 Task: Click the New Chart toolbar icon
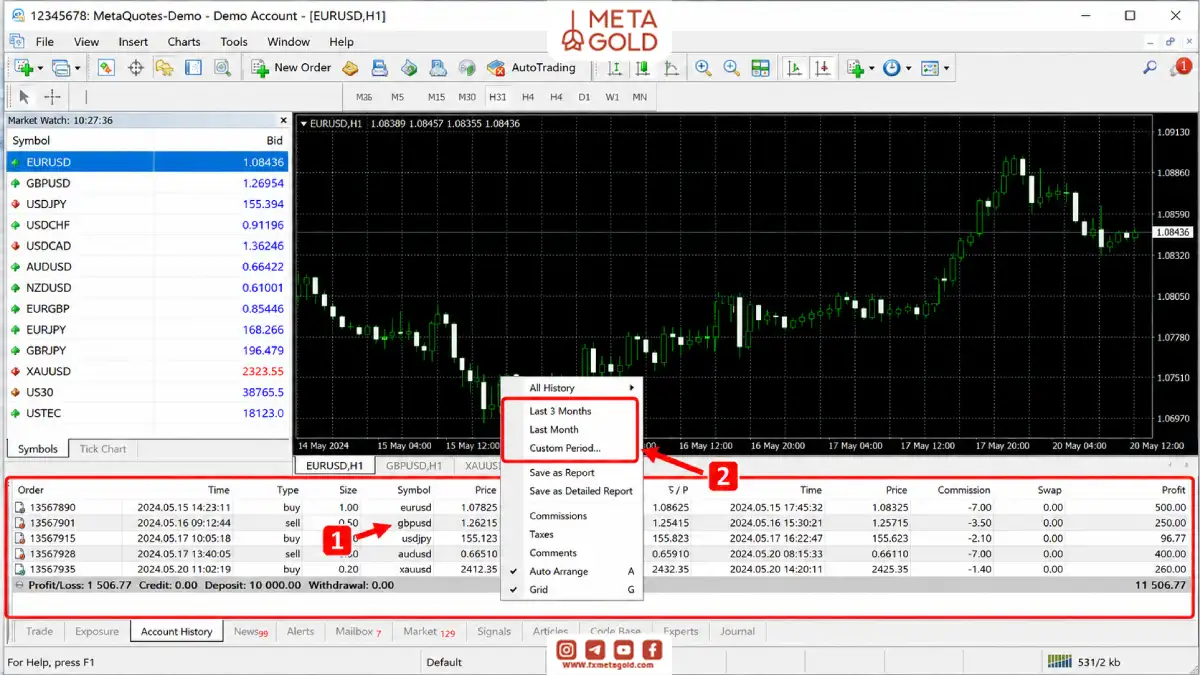(x=22, y=68)
